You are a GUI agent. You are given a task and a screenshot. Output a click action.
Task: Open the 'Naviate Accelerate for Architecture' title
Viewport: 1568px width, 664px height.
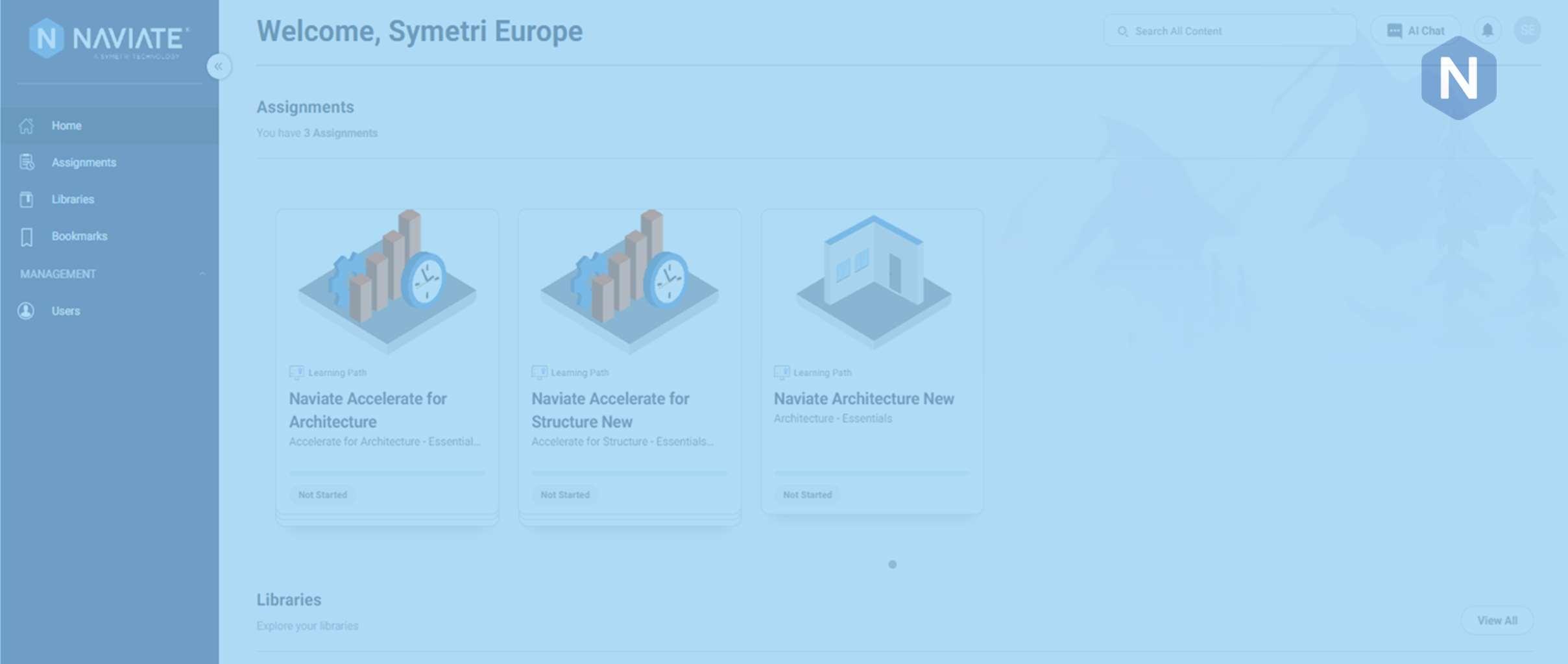click(368, 410)
